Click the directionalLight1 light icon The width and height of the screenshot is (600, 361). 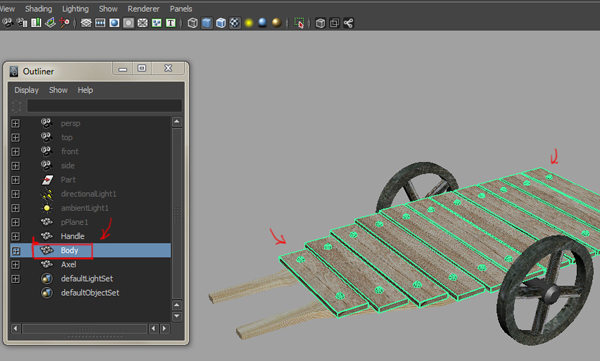pos(47,194)
